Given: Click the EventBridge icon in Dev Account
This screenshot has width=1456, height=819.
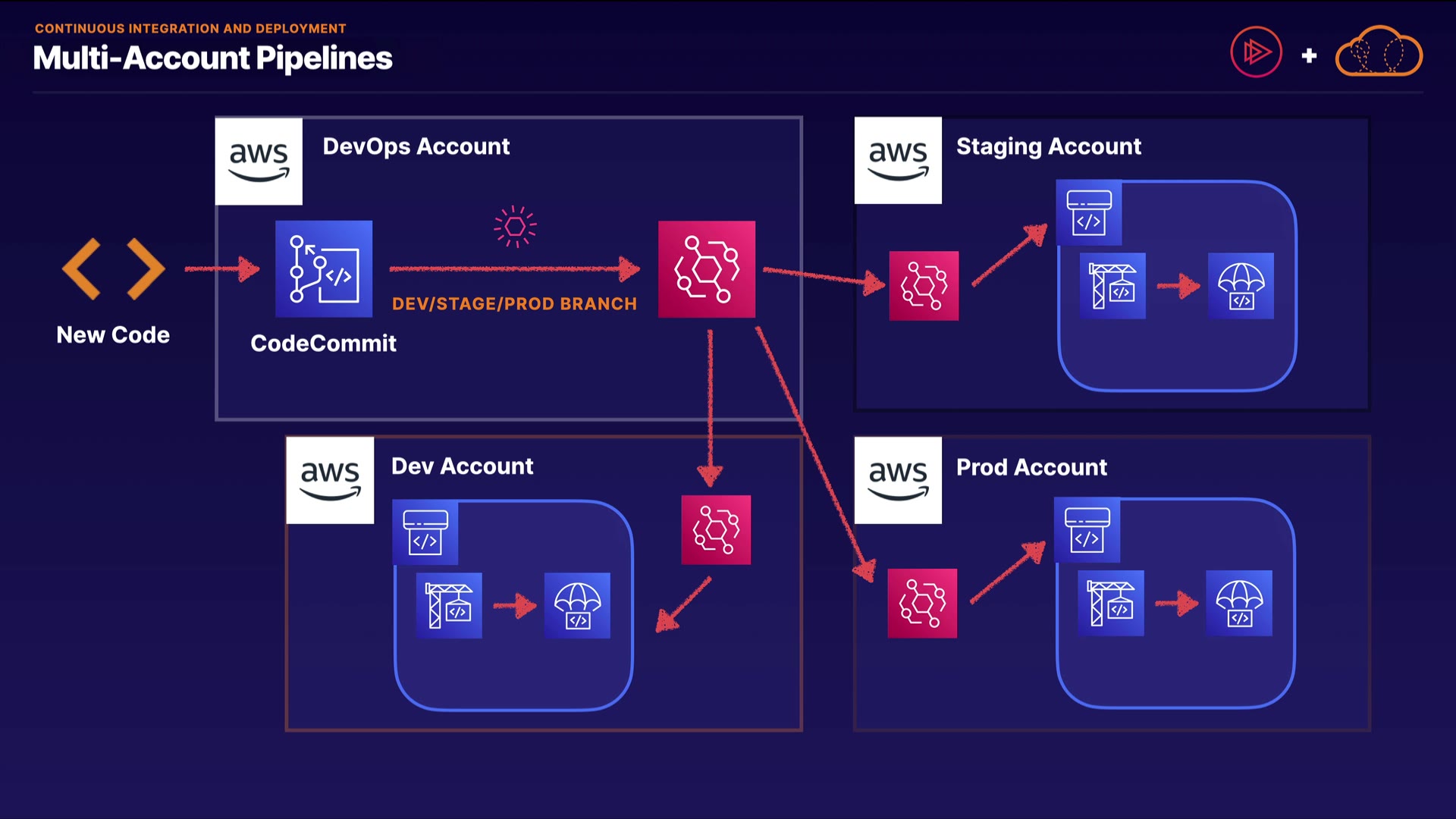Looking at the screenshot, I should (716, 529).
